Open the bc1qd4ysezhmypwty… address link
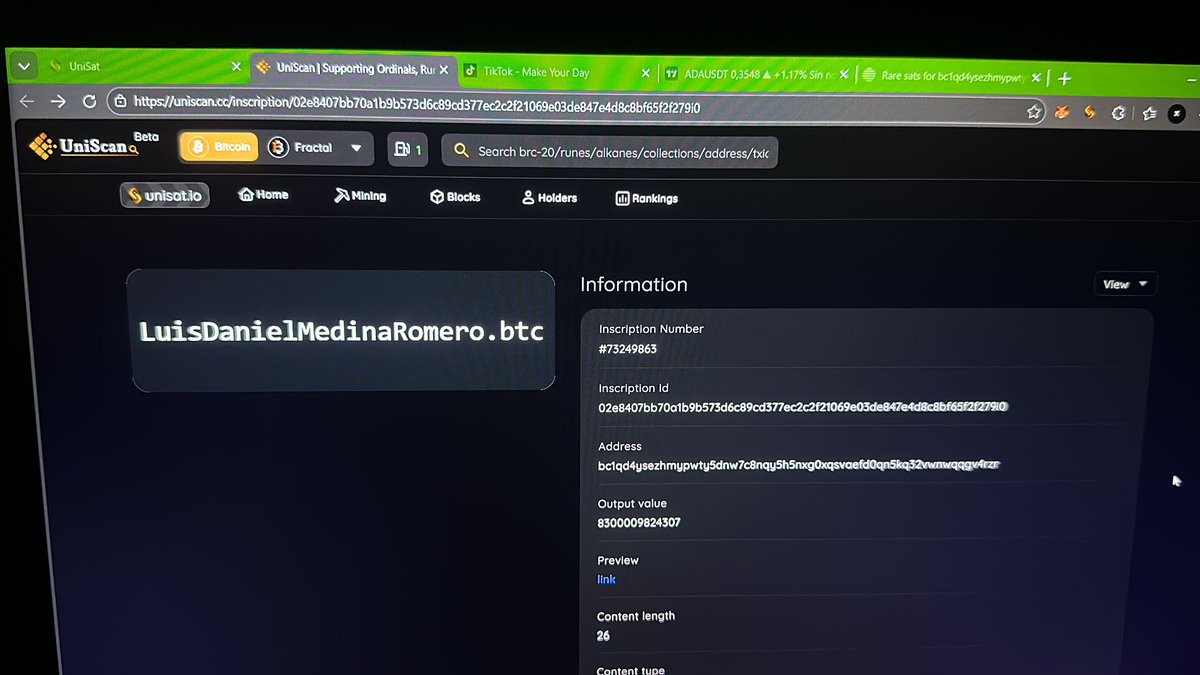This screenshot has height=675, width=1200. click(x=799, y=464)
